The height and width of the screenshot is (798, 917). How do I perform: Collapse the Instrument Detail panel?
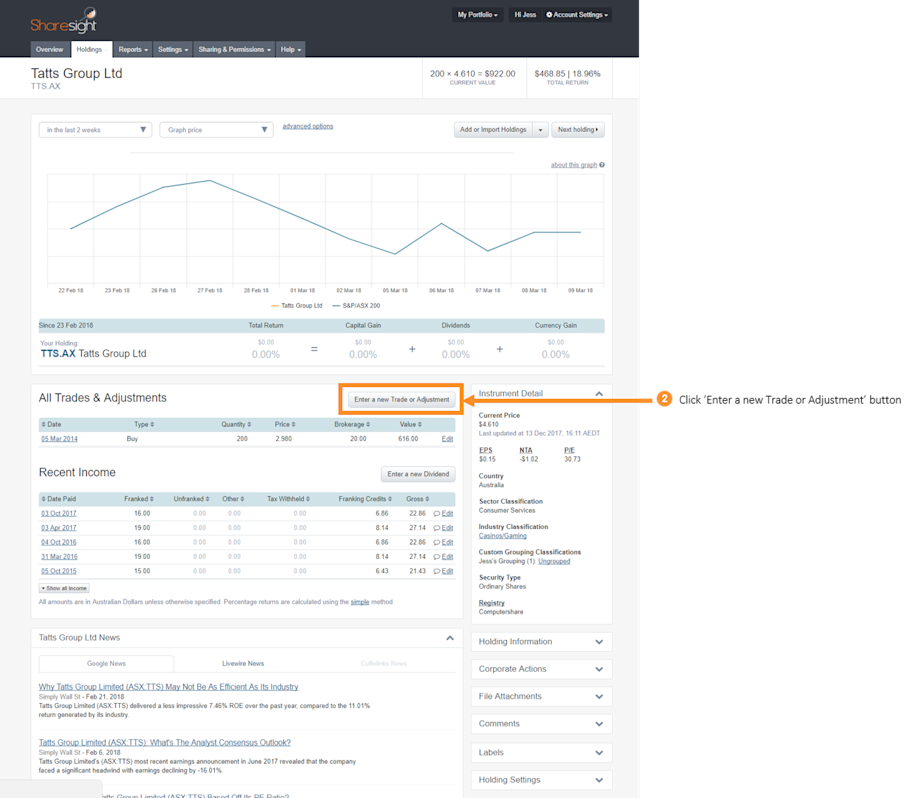coord(599,393)
